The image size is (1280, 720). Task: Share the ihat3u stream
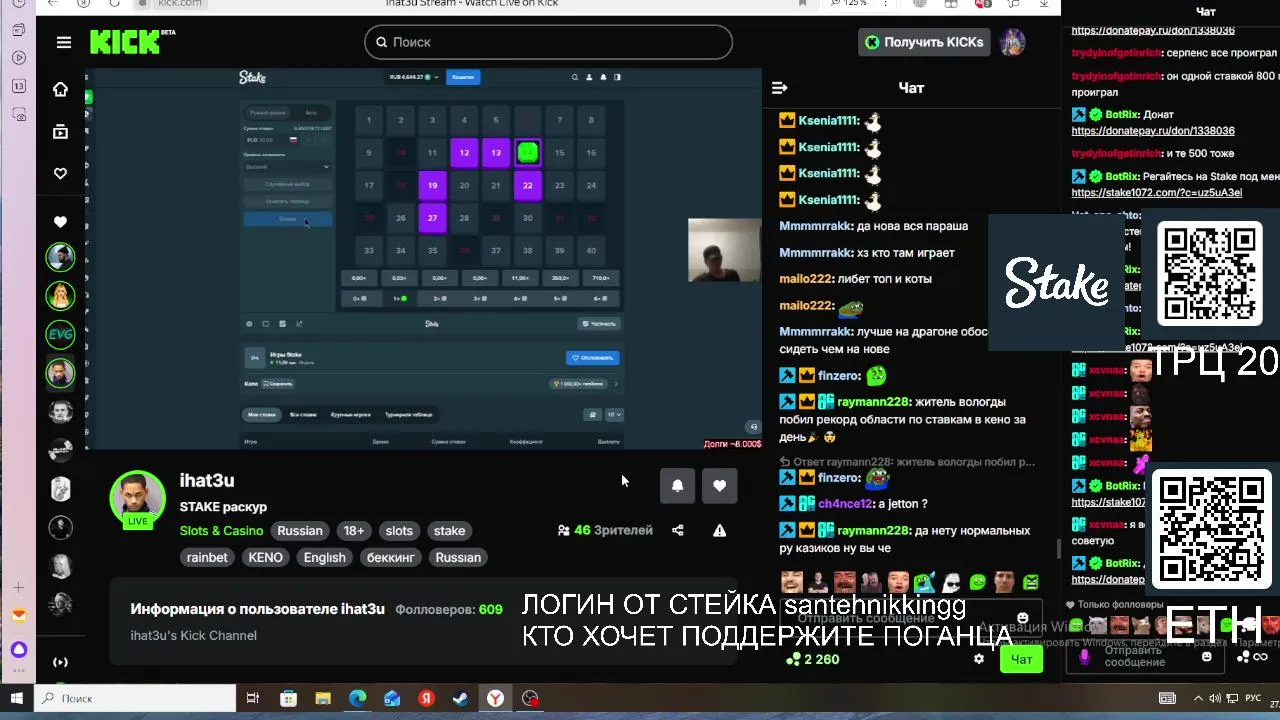(x=678, y=531)
